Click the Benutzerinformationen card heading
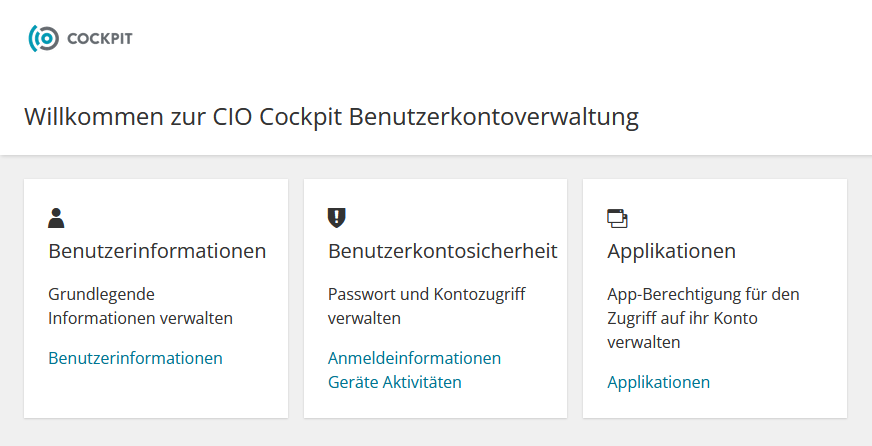The height and width of the screenshot is (446, 872). coord(157,251)
